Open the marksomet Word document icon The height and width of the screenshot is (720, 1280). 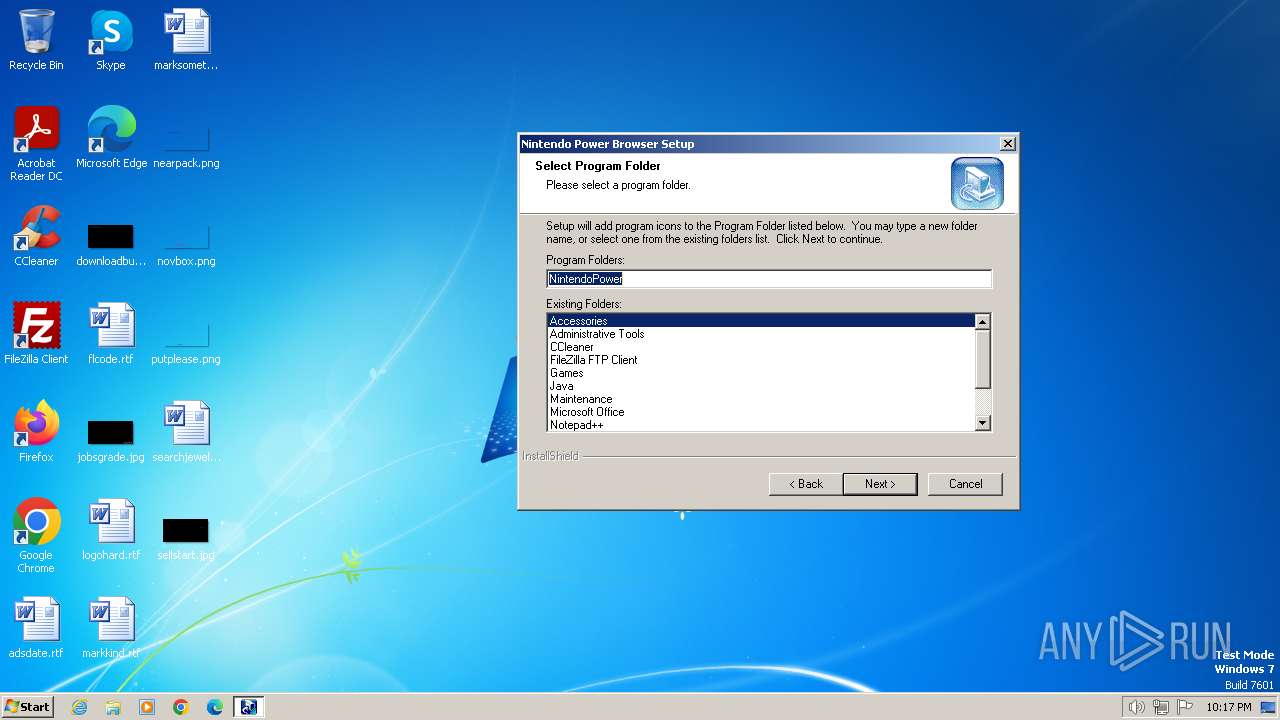pyautogui.click(x=186, y=40)
